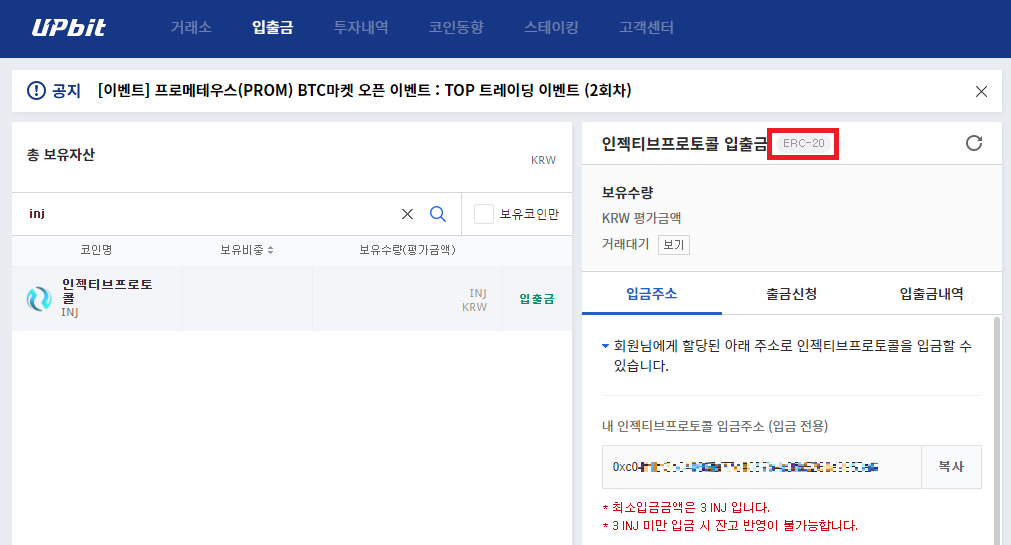Open the PROM BTC마켓 event notice
1011x545 pixels.
(x=364, y=90)
